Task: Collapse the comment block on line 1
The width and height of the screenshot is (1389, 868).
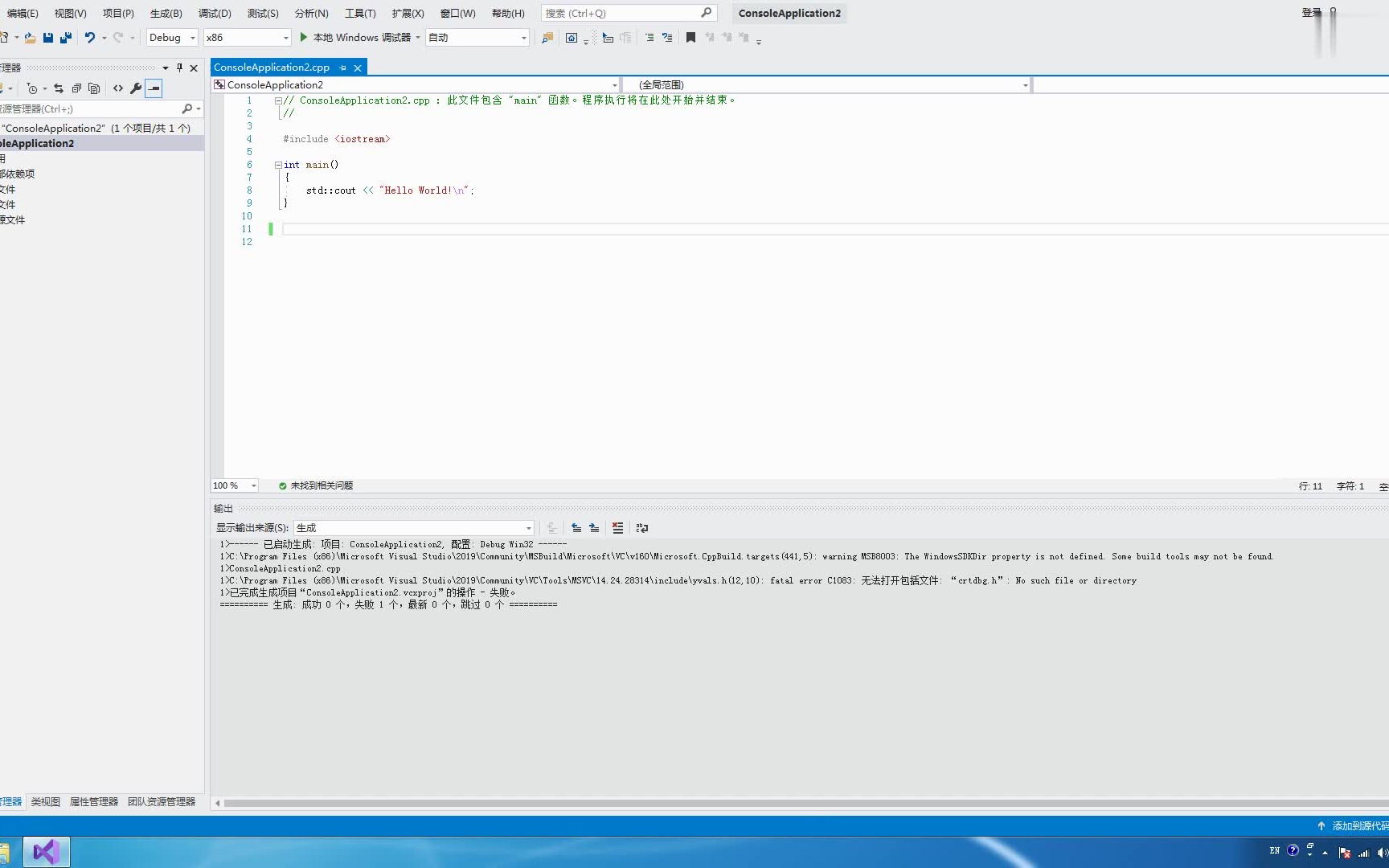Action: (x=278, y=100)
